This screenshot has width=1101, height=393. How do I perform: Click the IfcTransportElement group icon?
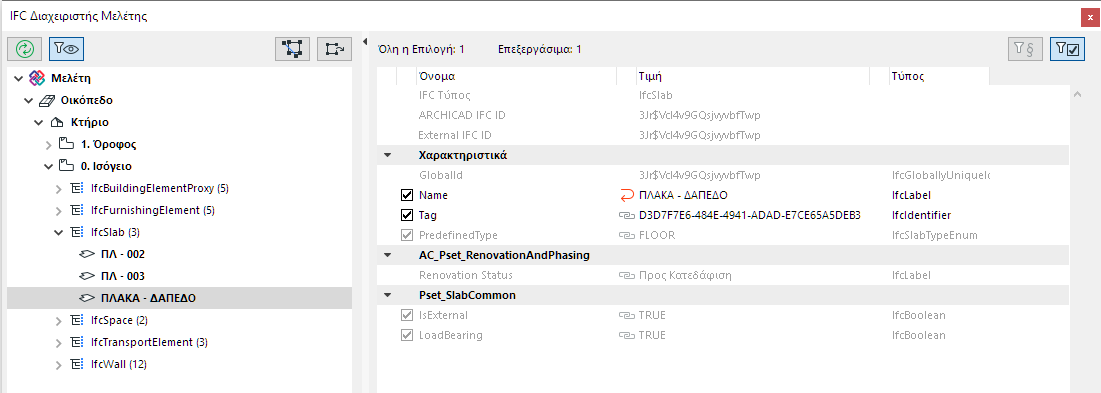(x=77, y=342)
